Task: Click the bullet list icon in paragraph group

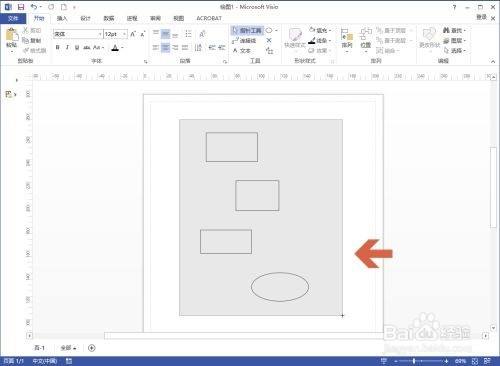Action: click(188, 34)
